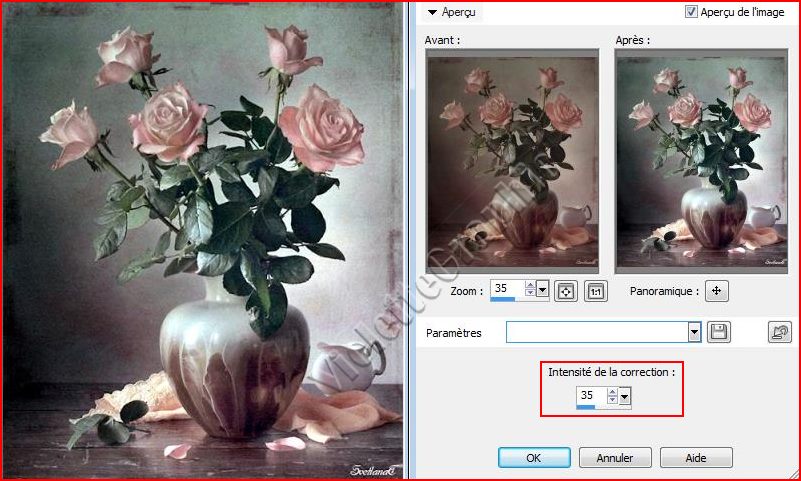Click the blue slider bar under Intensité value
The width and height of the screenshot is (801, 481).
(x=586, y=407)
